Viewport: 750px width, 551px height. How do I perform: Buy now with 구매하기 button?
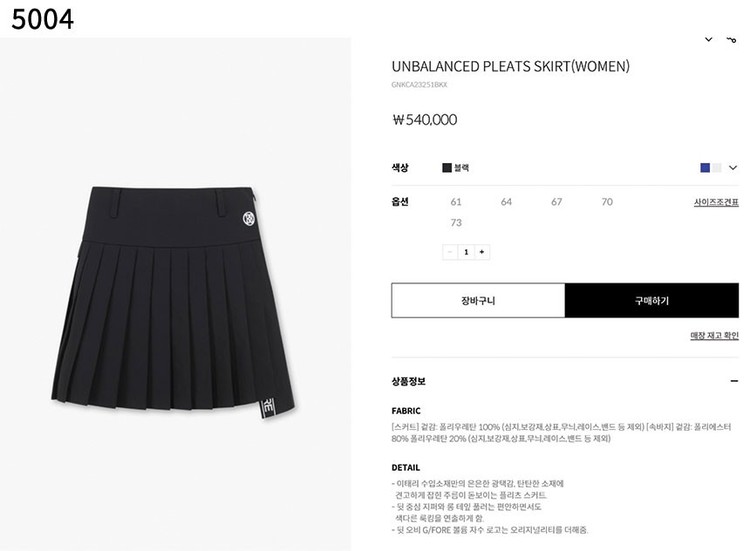pos(652,300)
